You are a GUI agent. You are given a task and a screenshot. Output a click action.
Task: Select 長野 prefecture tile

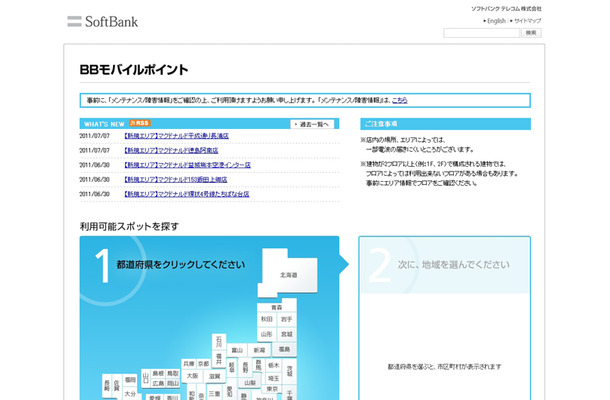click(245, 367)
